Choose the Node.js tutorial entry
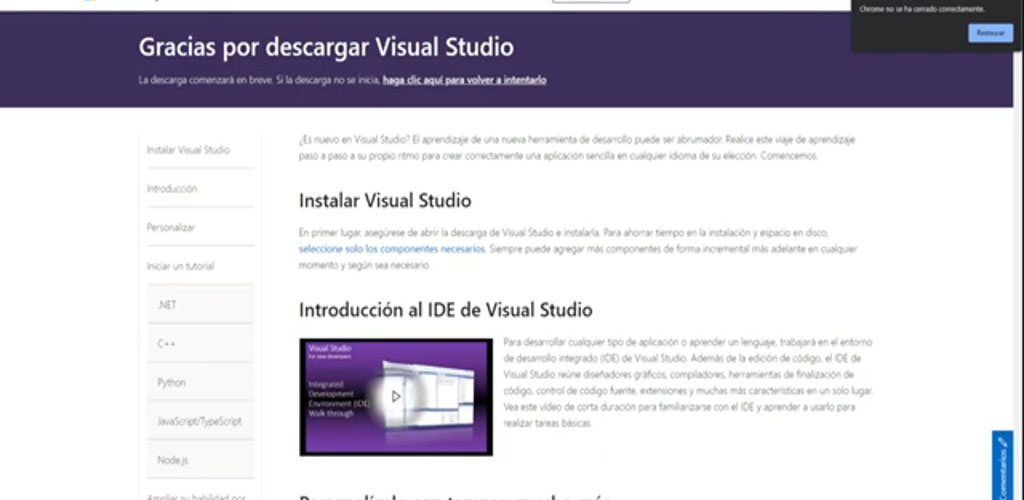Image resolution: width=1024 pixels, height=500 pixels. click(200, 460)
